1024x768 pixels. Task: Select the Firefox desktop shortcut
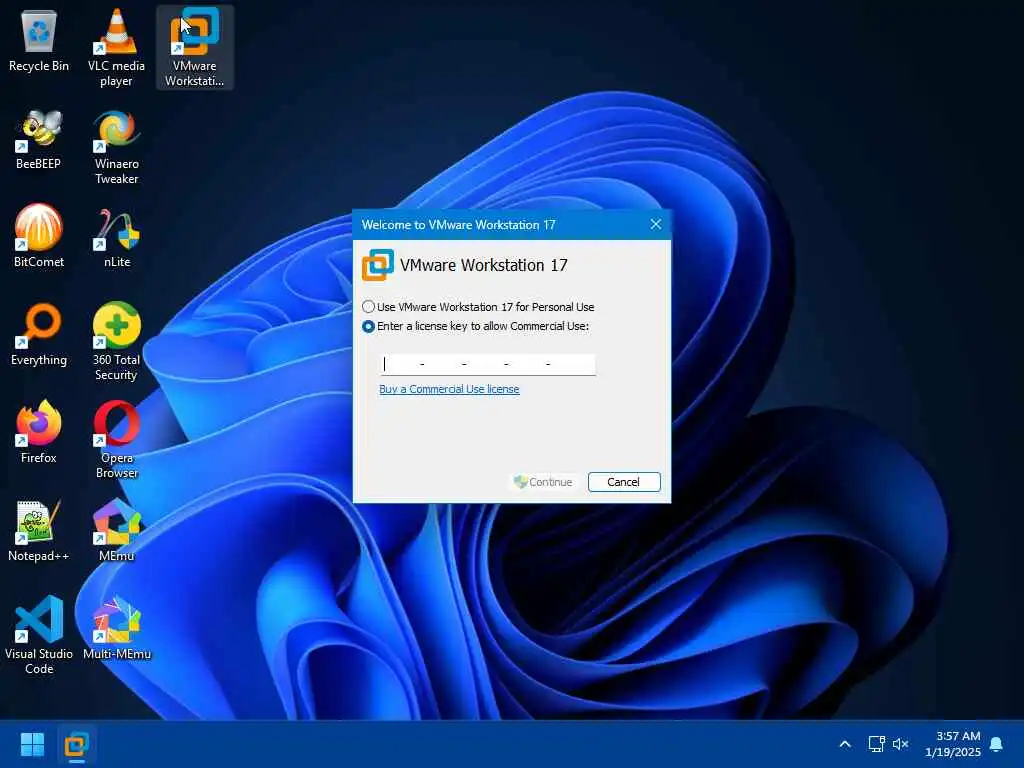click(39, 432)
